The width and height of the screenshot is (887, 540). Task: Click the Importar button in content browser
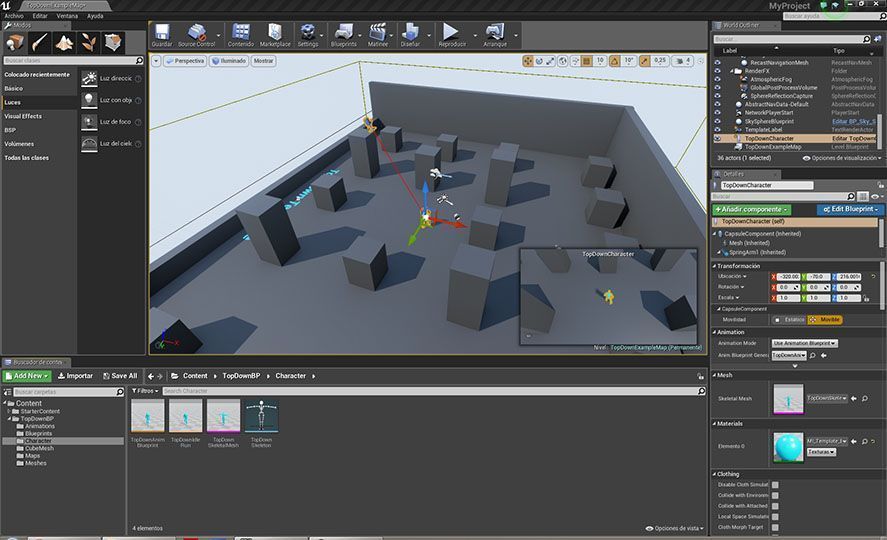[75, 376]
